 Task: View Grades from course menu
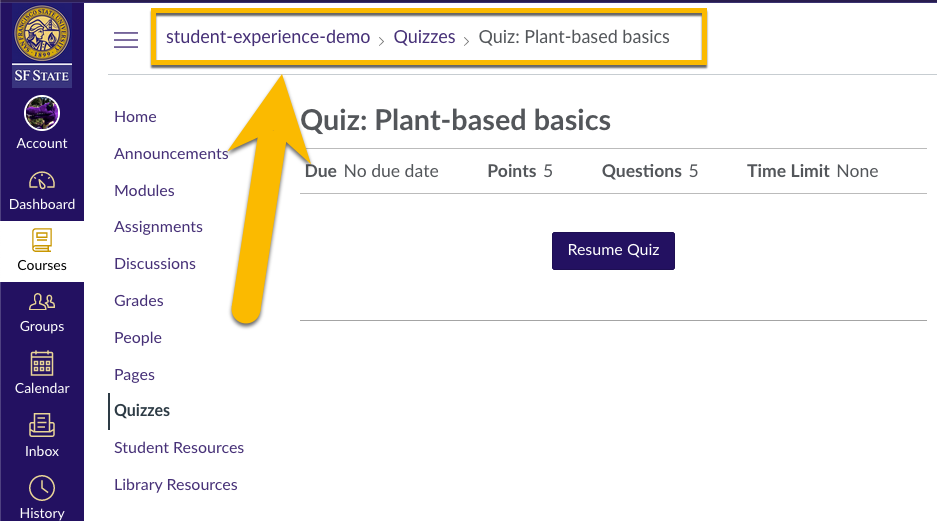point(139,301)
